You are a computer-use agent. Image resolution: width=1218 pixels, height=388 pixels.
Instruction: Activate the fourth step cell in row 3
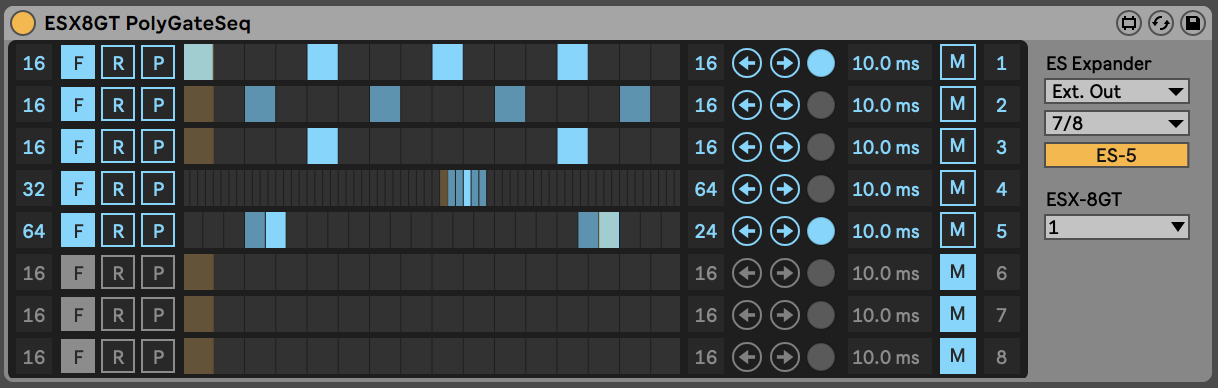(292, 147)
